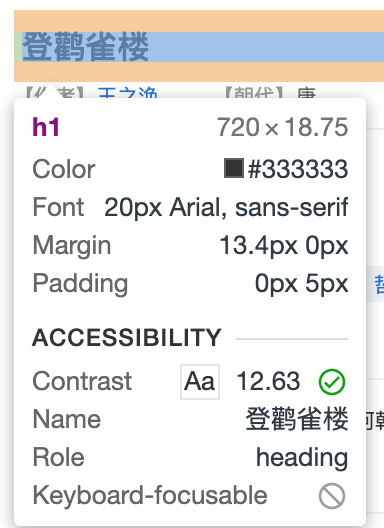384x528 pixels.
Task: Click the accessible Name value 登鹳雀楼
Action: click(x=297, y=419)
